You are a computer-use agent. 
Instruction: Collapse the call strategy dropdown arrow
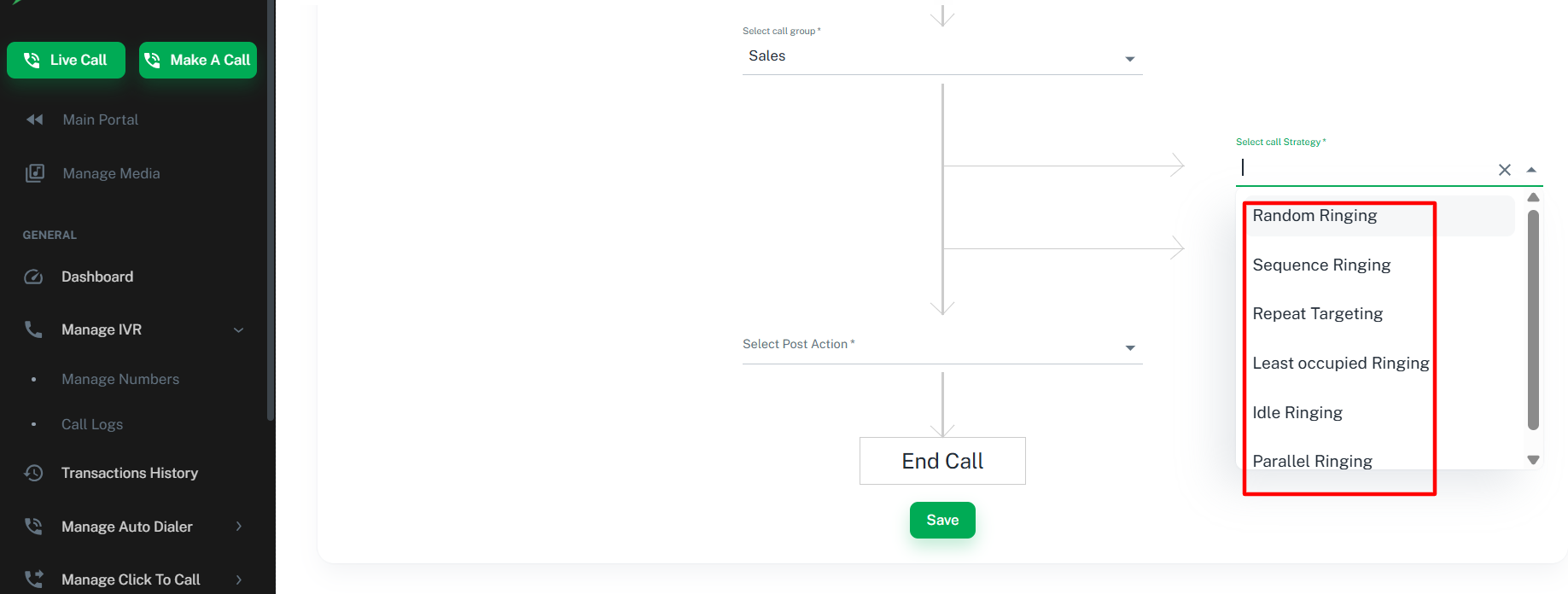[x=1531, y=170]
